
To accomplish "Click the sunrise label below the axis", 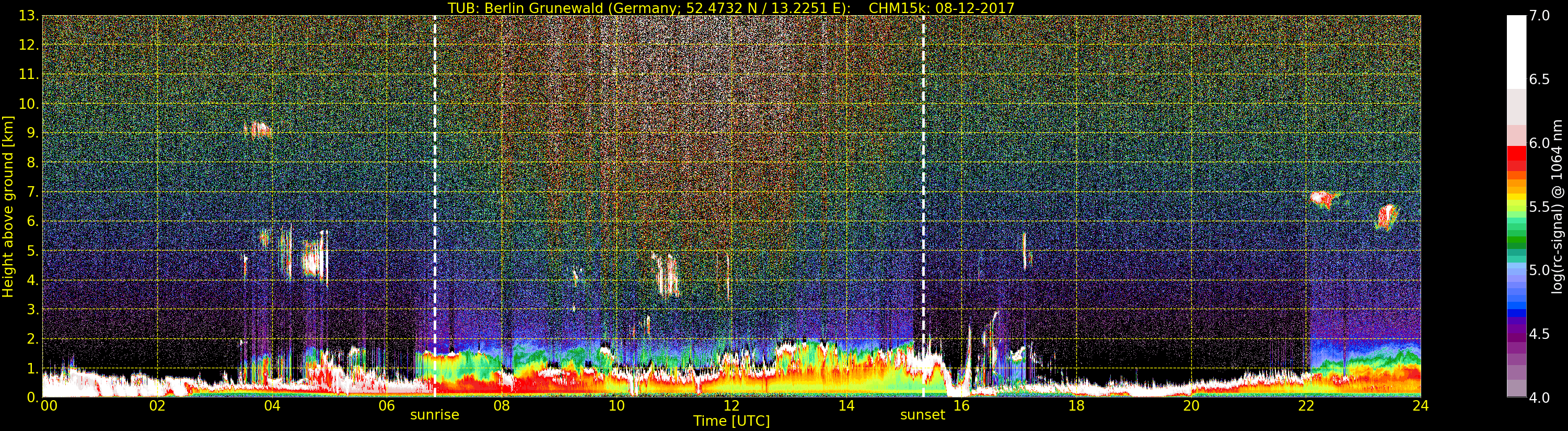I will click(x=434, y=415).
